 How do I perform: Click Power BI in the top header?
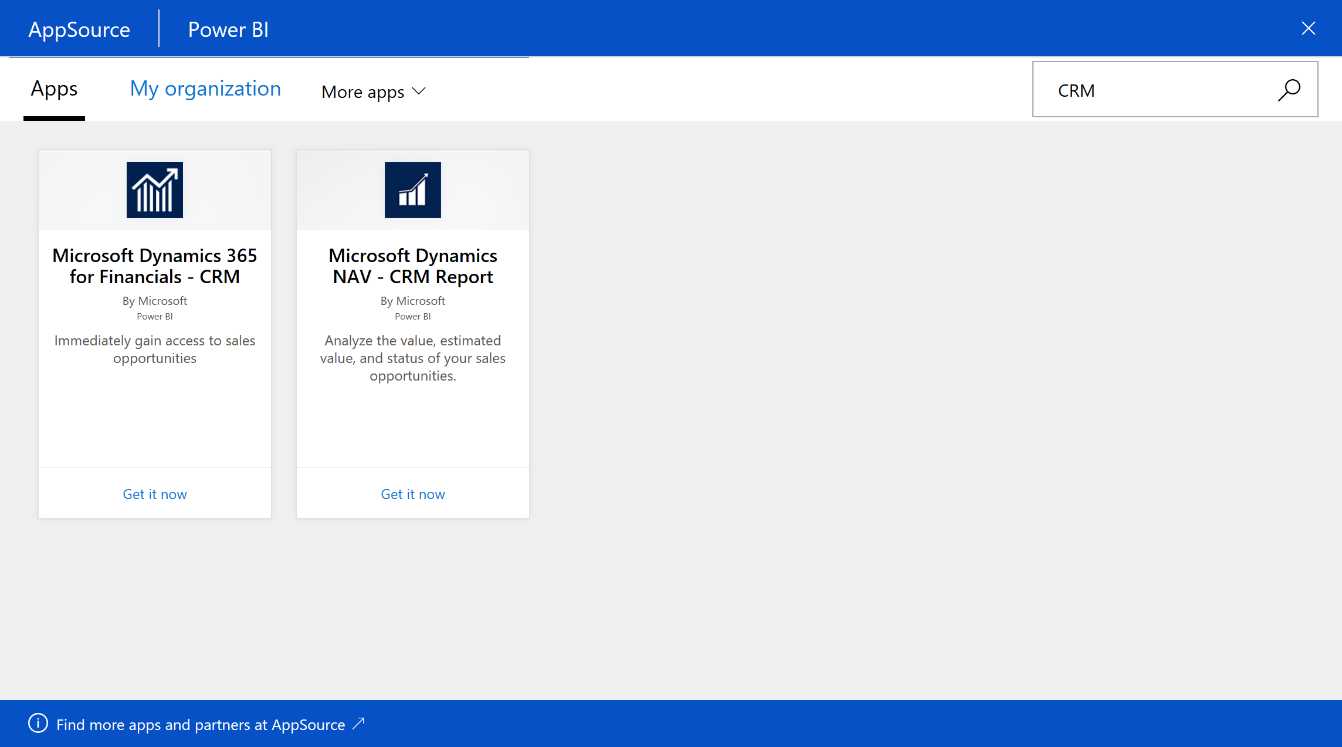click(x=227, y=29)
